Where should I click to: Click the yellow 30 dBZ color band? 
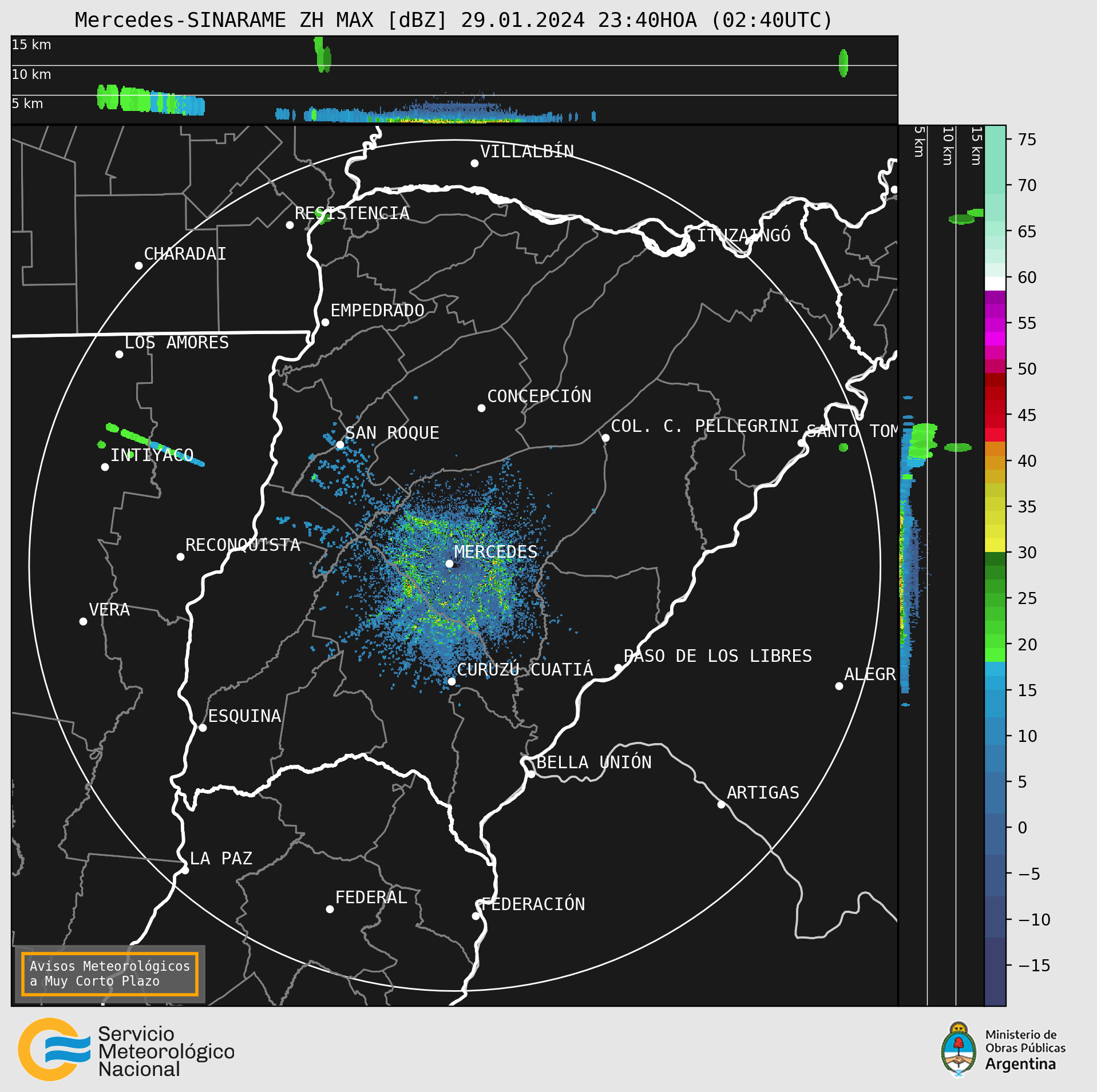pyautogui.click(x=995, y=545)
